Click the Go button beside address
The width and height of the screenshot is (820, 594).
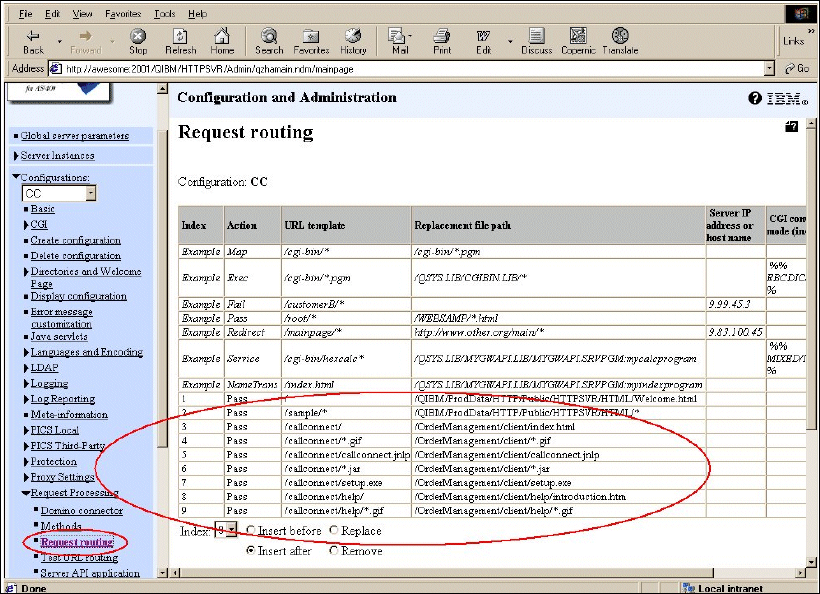(797, 68)
